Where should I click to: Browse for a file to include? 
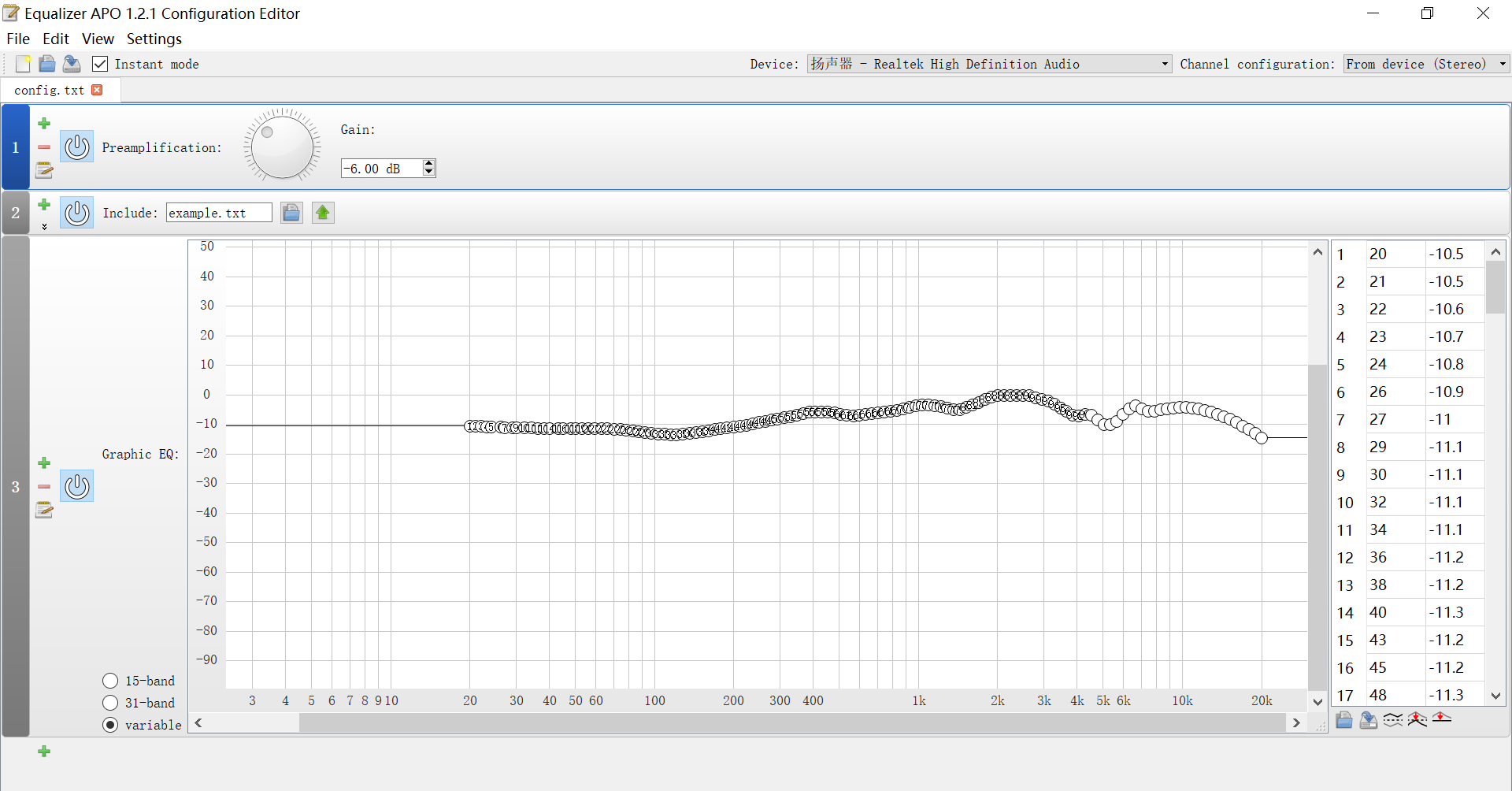[291, 213]
